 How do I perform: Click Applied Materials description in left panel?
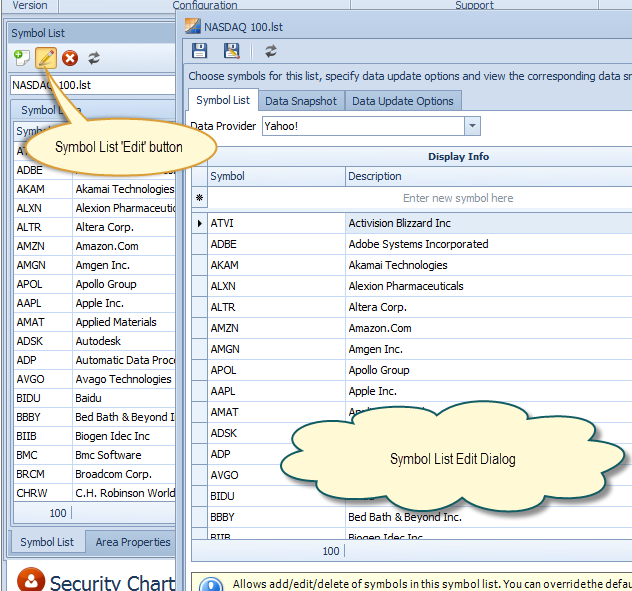click(124, 322)
